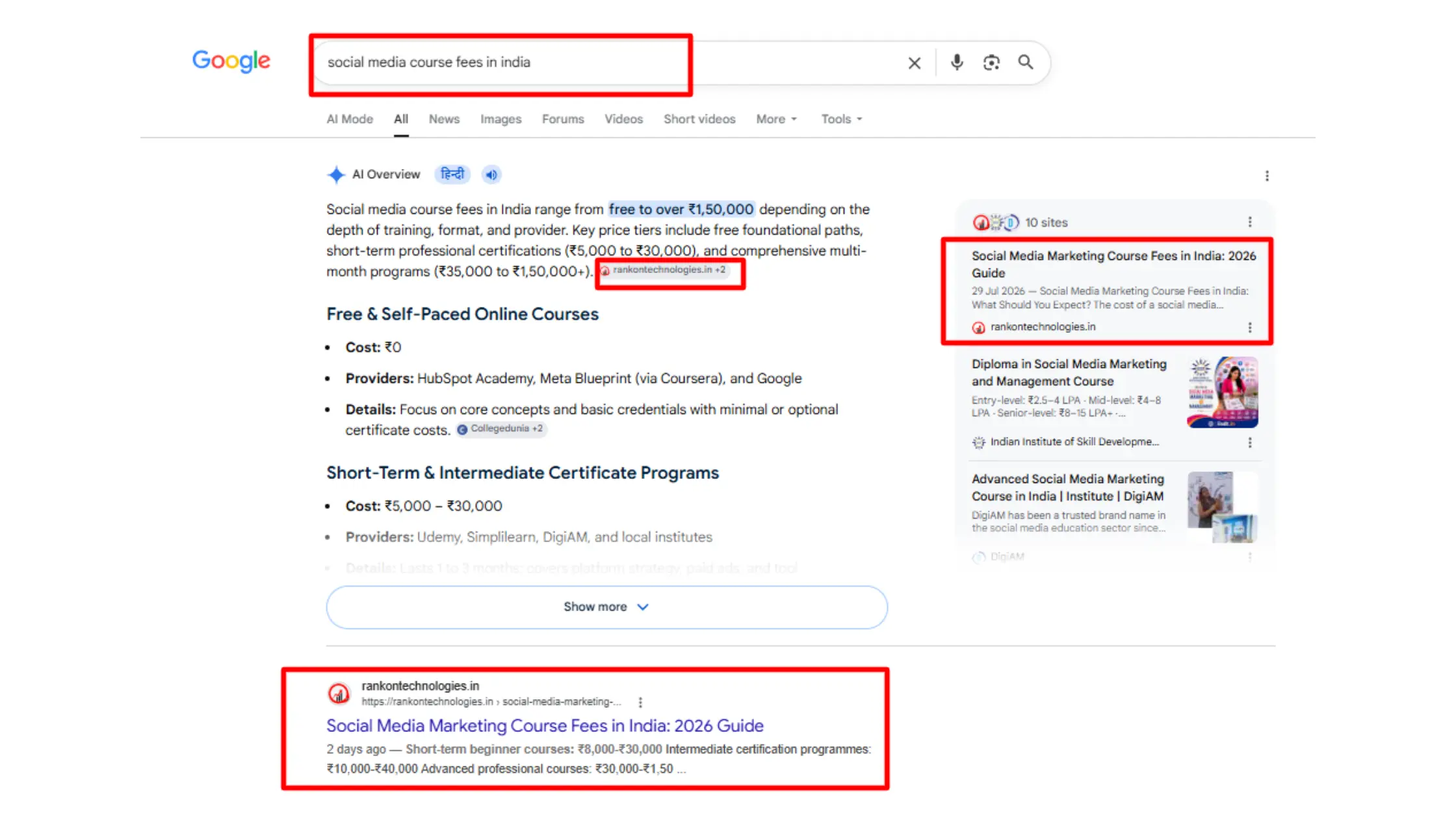Open three-dot menu for rankontechnologies.in source card
Screen dimensions: 1456x819
(1249, 327)
